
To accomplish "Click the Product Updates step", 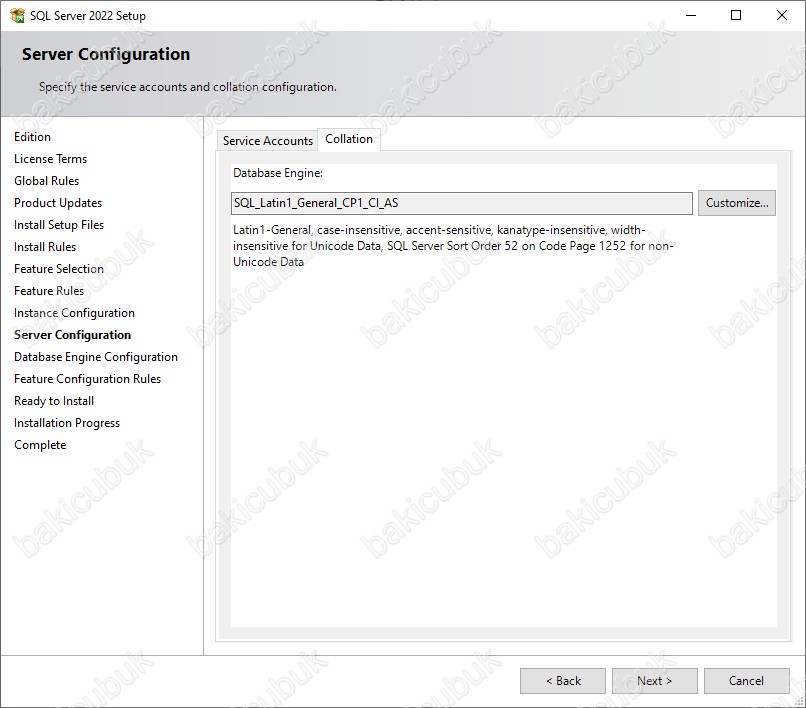I will [x=58, y=203].
